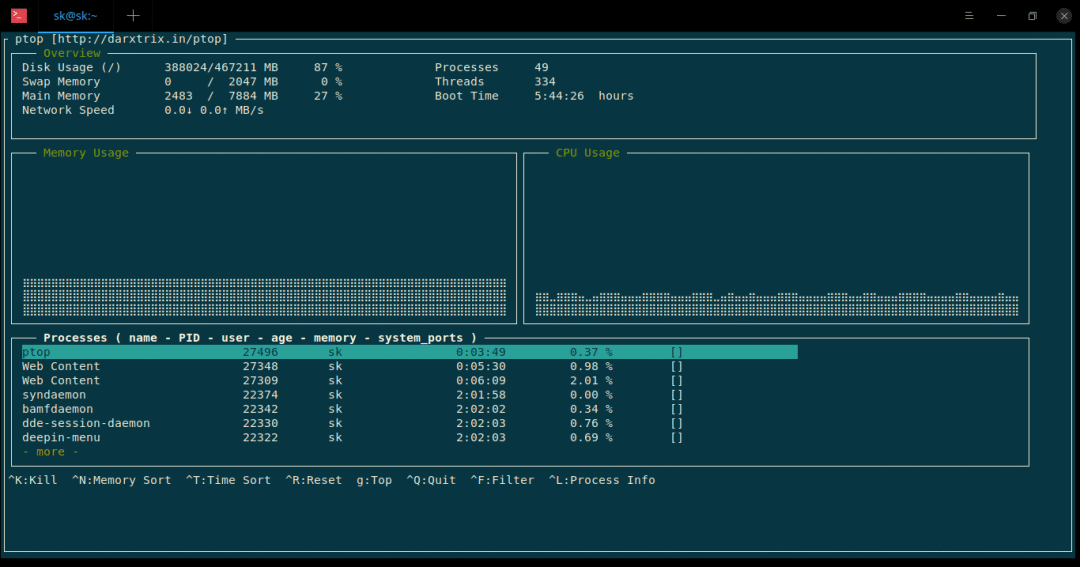Screen dimensions: 1080x567
Task: Close the terminal window
Action: (x=1063, y=15)
